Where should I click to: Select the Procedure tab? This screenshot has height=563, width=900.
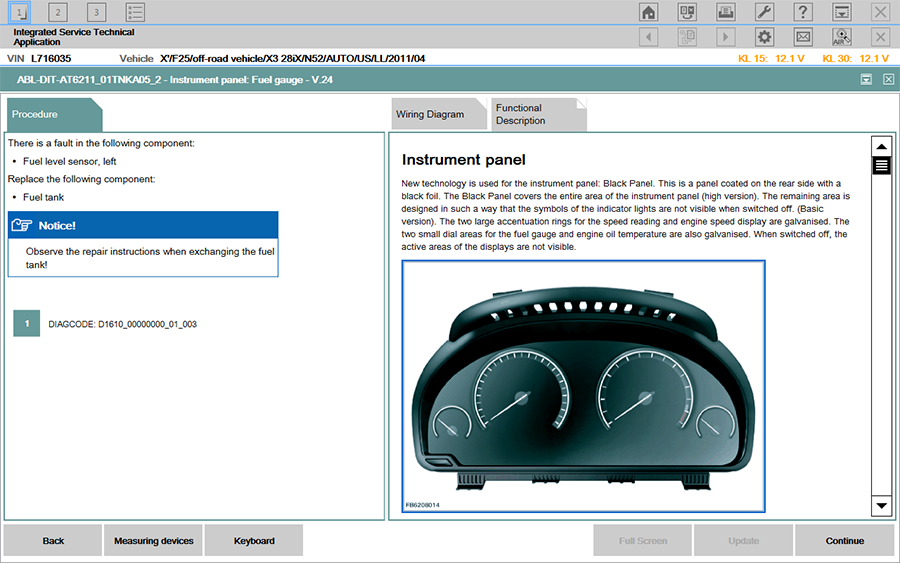tap(48, 114)
